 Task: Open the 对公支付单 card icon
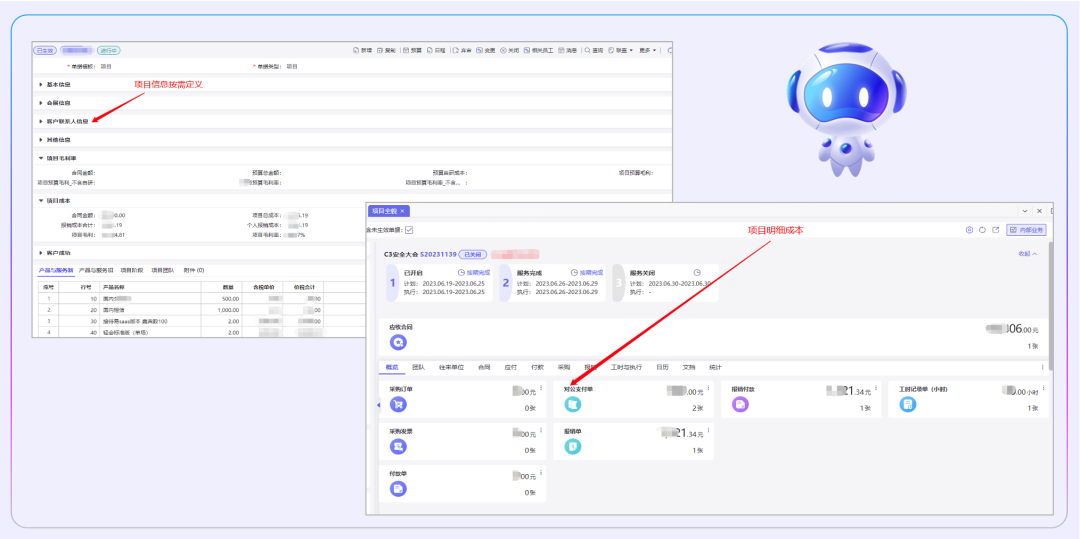[573, 405]
